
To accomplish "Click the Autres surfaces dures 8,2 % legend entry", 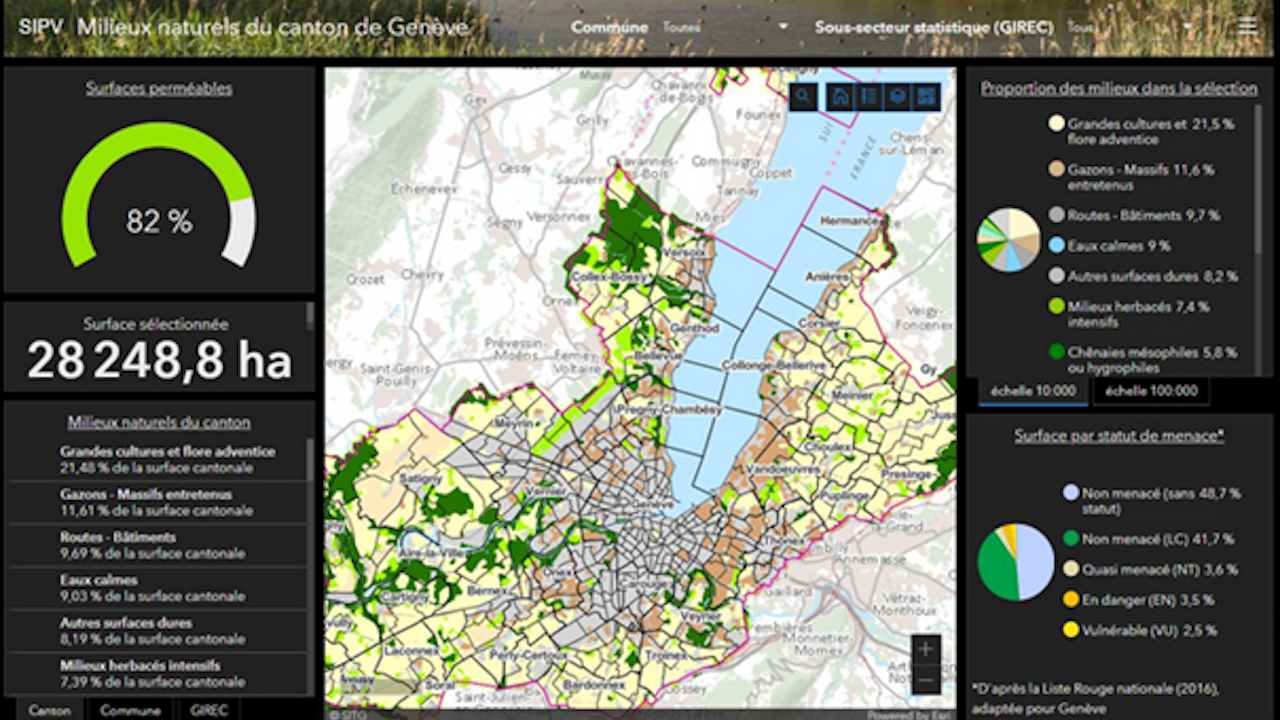I will coord(1143,276).
